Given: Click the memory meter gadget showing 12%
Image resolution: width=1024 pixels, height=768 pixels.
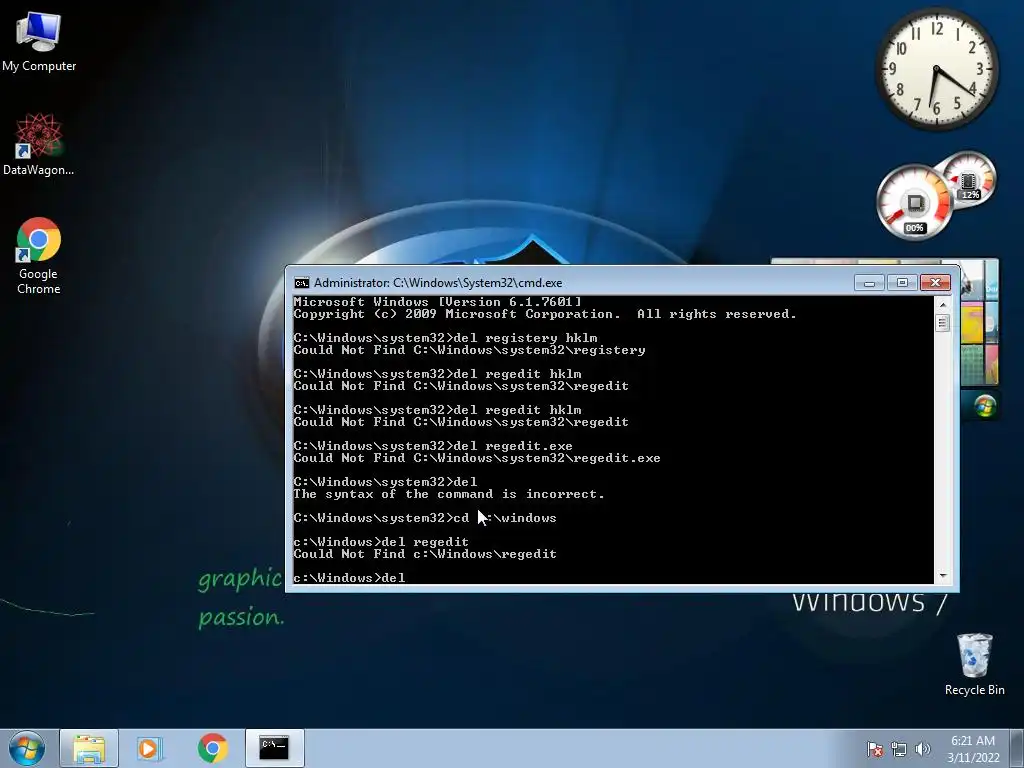Looking at the screenshot, I should tap(969, 179).
